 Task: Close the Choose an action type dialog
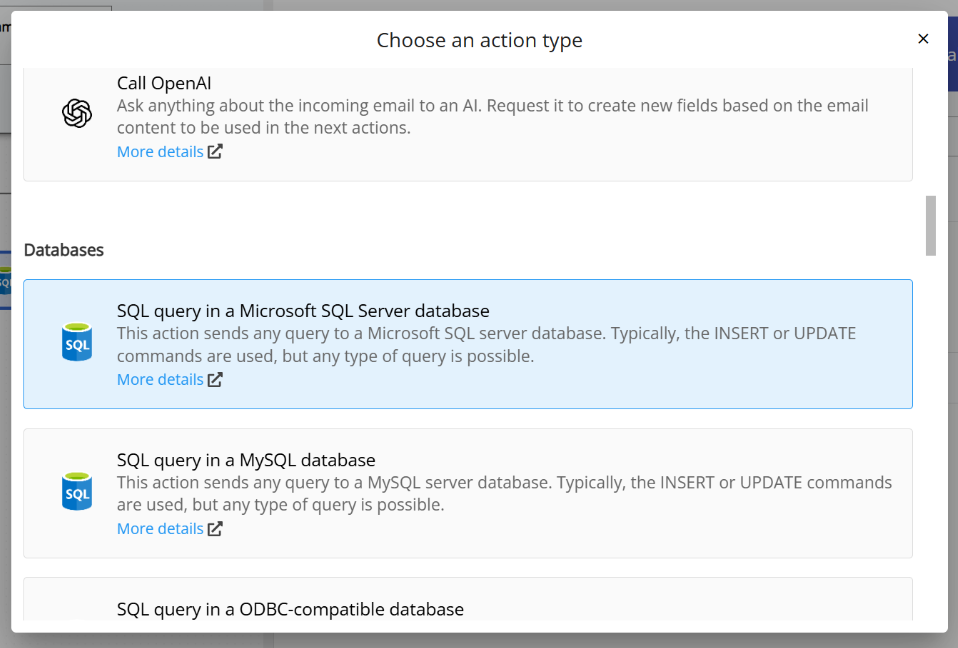coord(923,39)
